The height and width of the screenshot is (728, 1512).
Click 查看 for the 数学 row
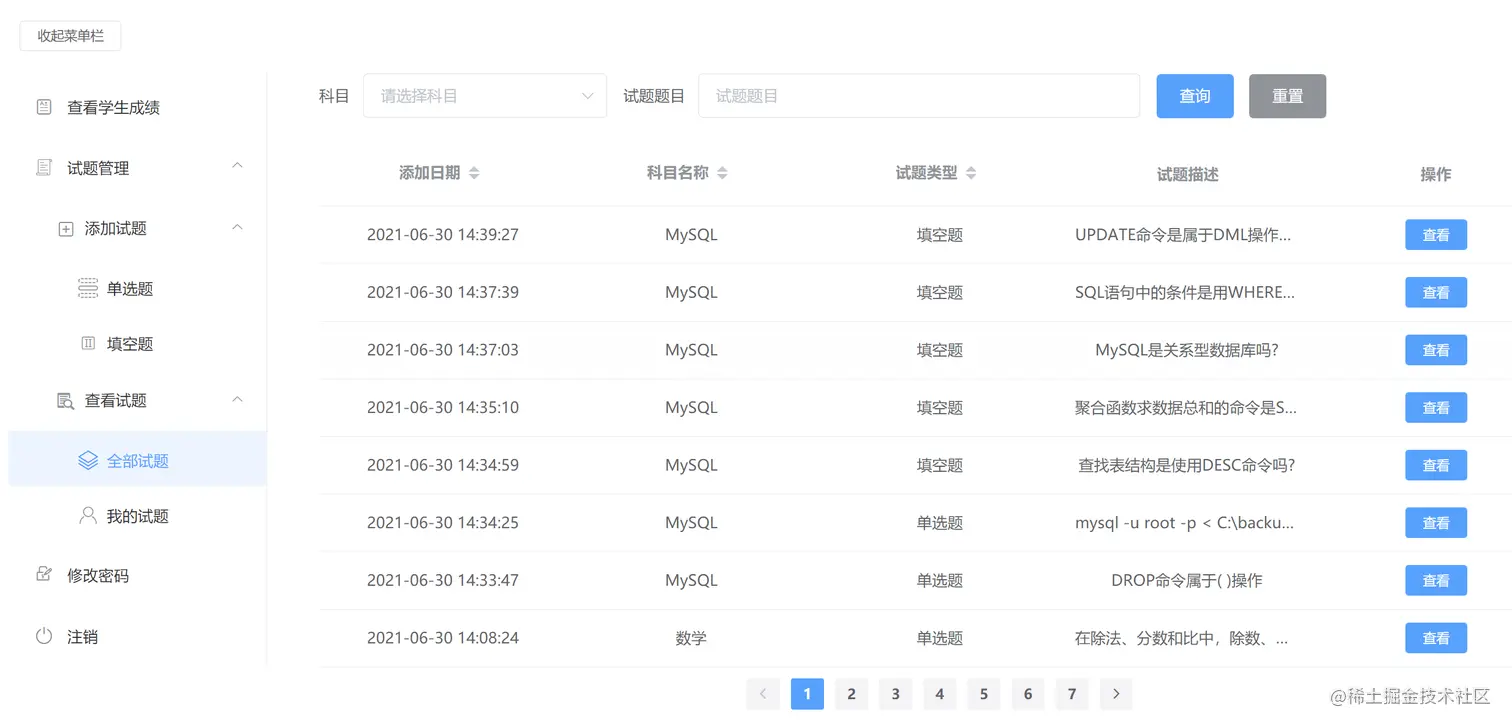[1436, 638]
